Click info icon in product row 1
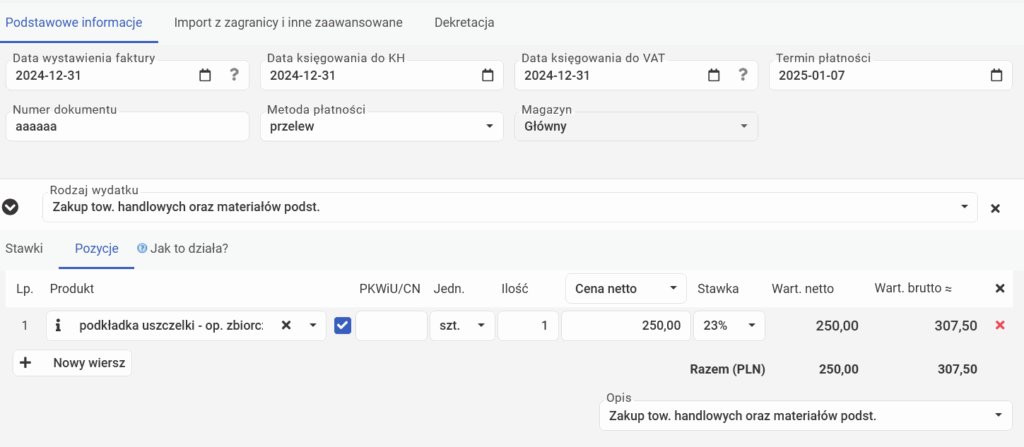Screen dimensions: 1024x447 point(58,325)
